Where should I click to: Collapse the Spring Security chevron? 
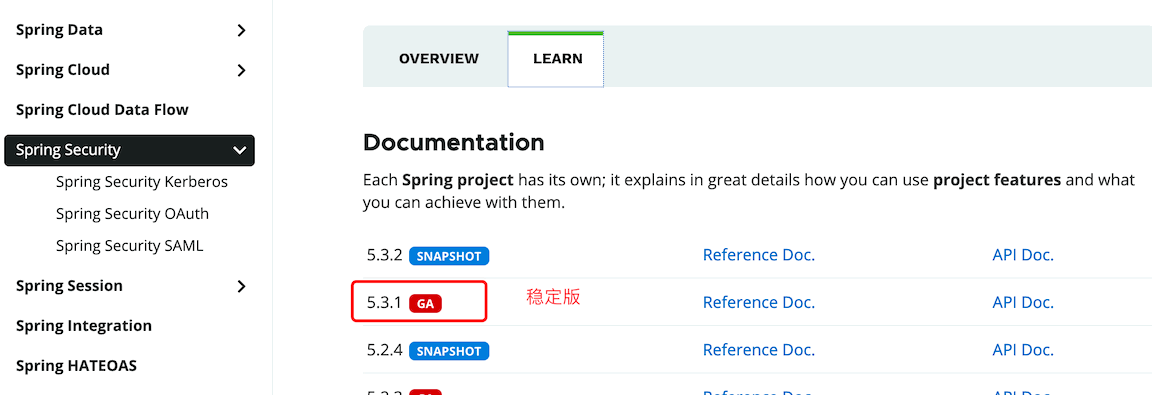tap(240, 151)
